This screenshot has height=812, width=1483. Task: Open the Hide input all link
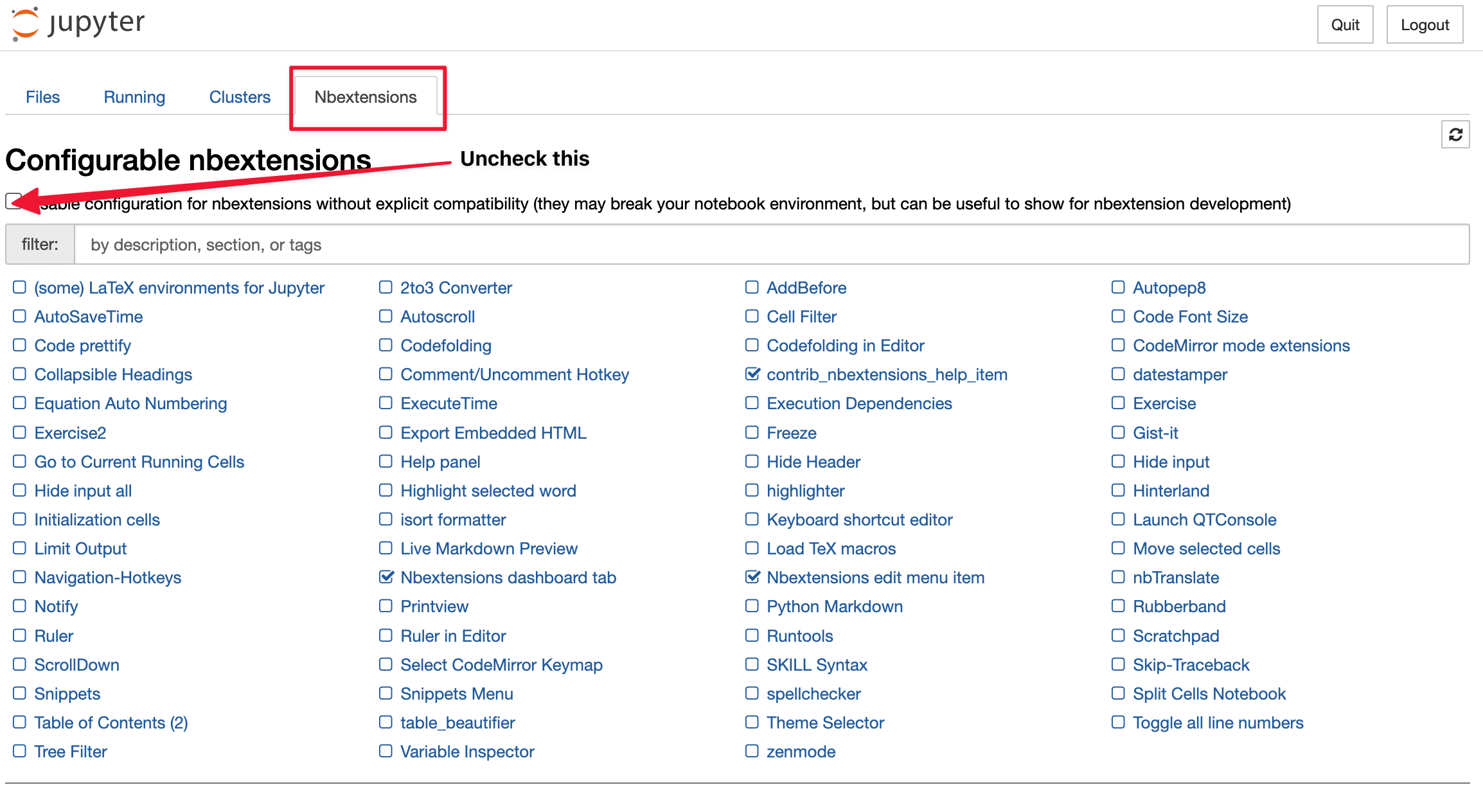click(83, 491)
